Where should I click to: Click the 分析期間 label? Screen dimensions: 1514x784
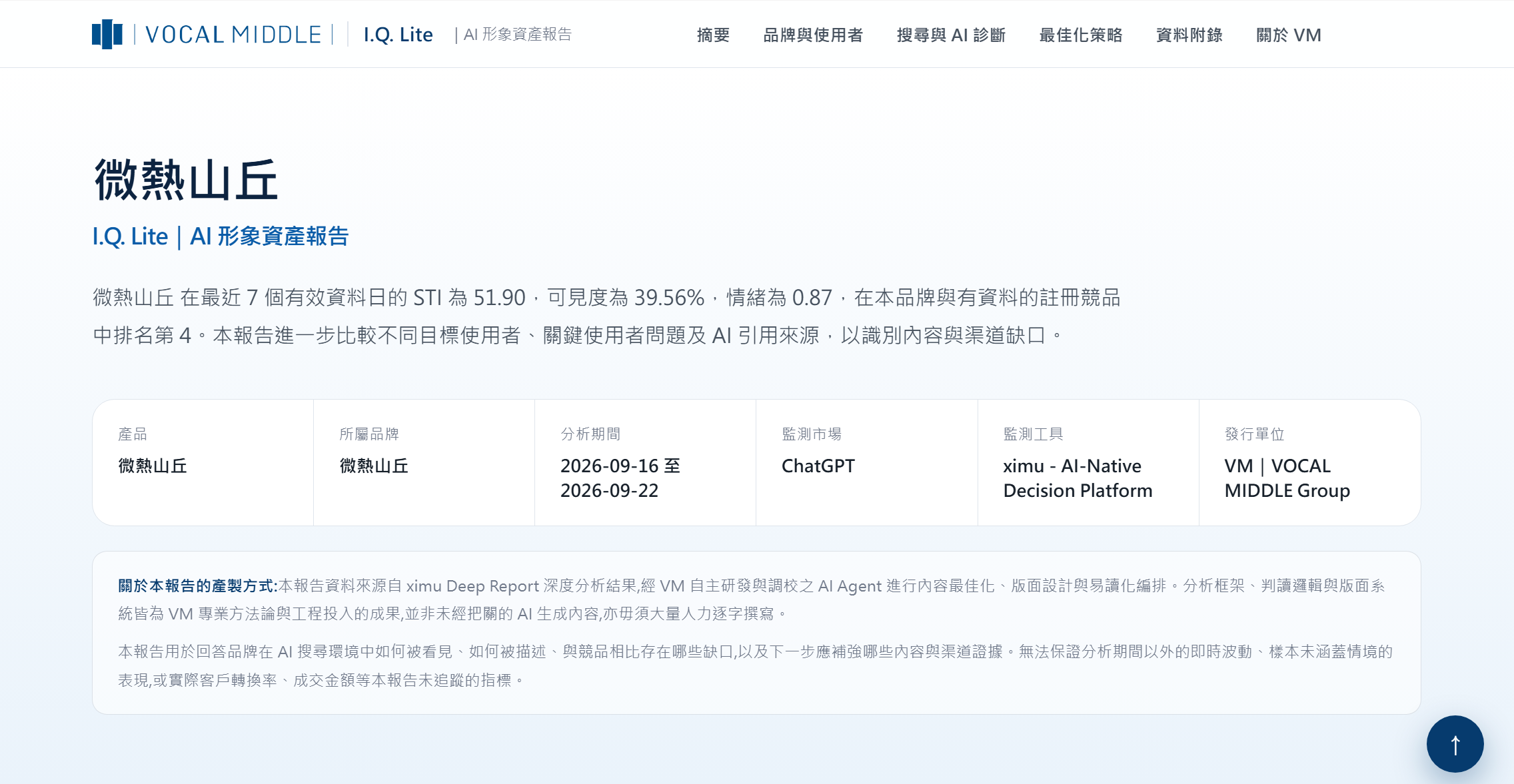(x=590, y=434)
